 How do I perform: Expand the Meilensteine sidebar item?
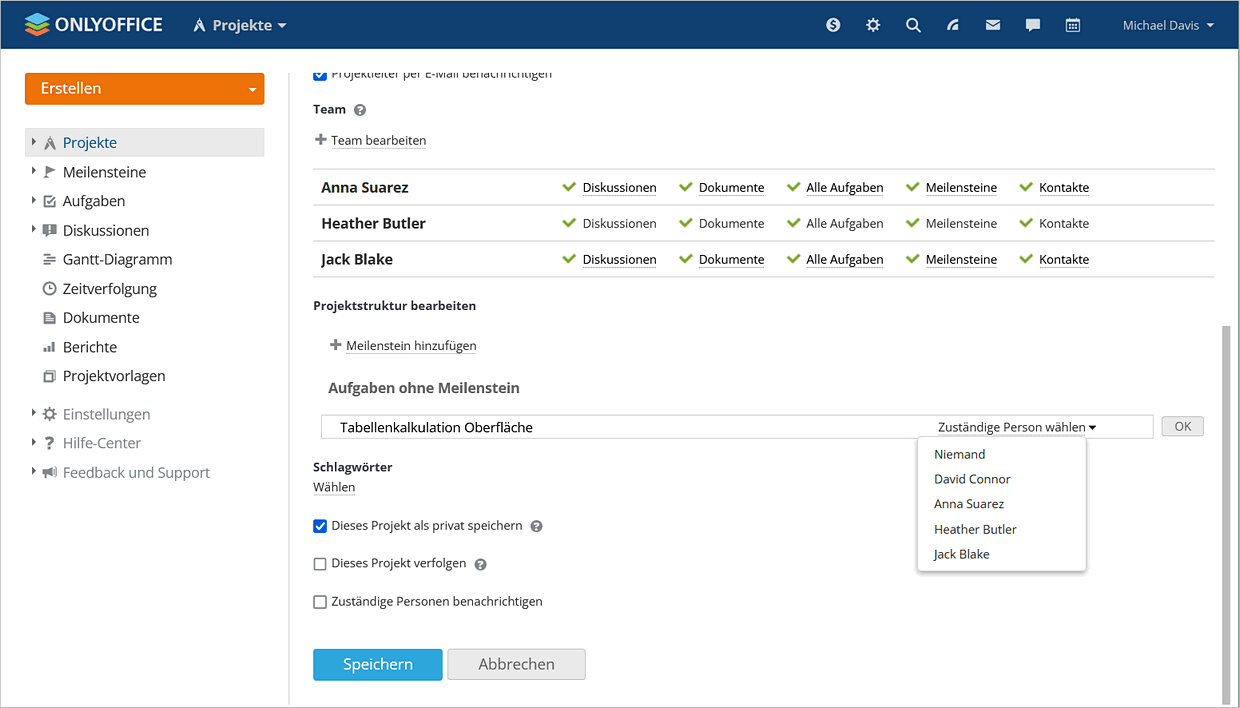(x=34, y=172)
